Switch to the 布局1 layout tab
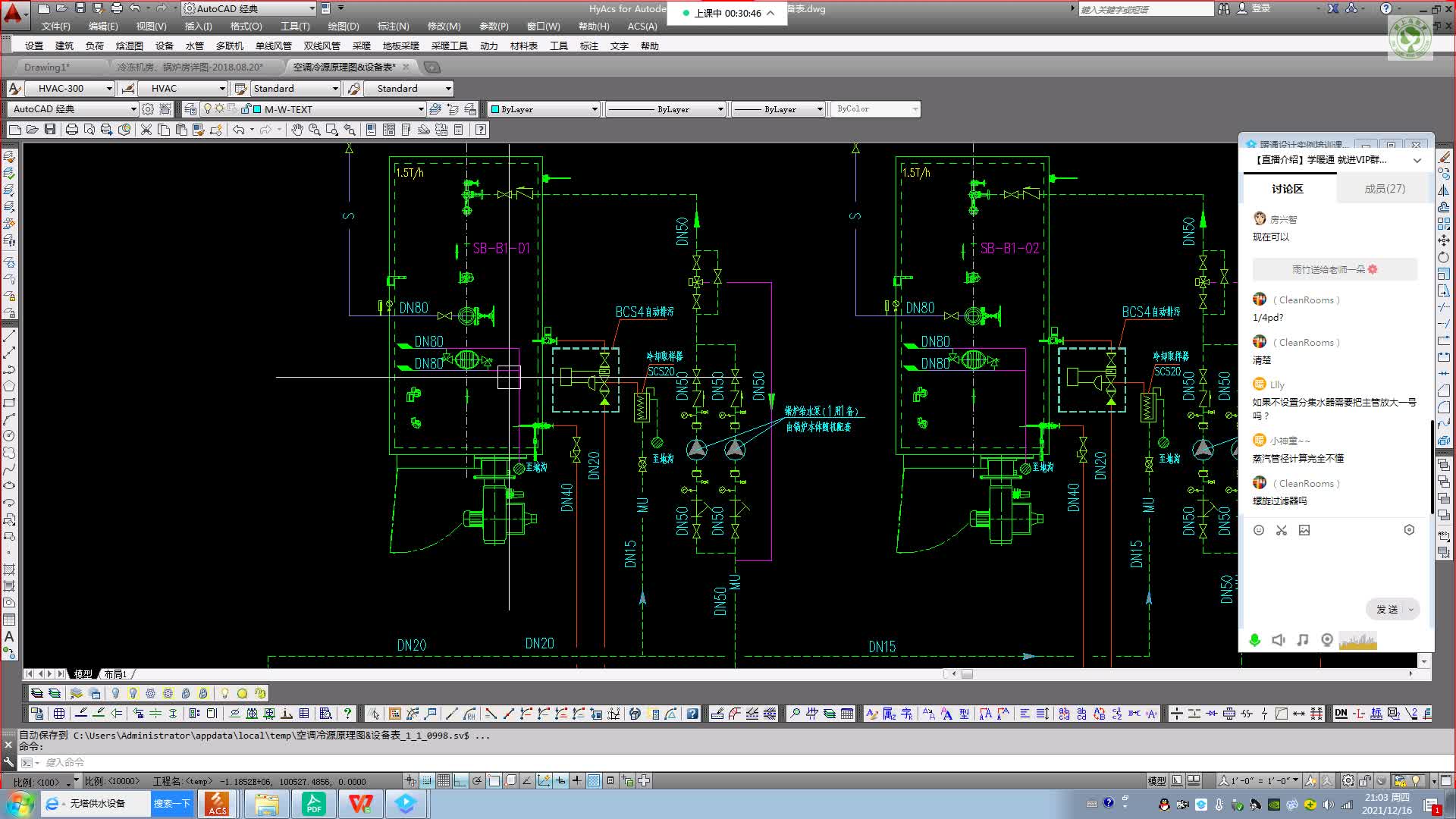 115,674
